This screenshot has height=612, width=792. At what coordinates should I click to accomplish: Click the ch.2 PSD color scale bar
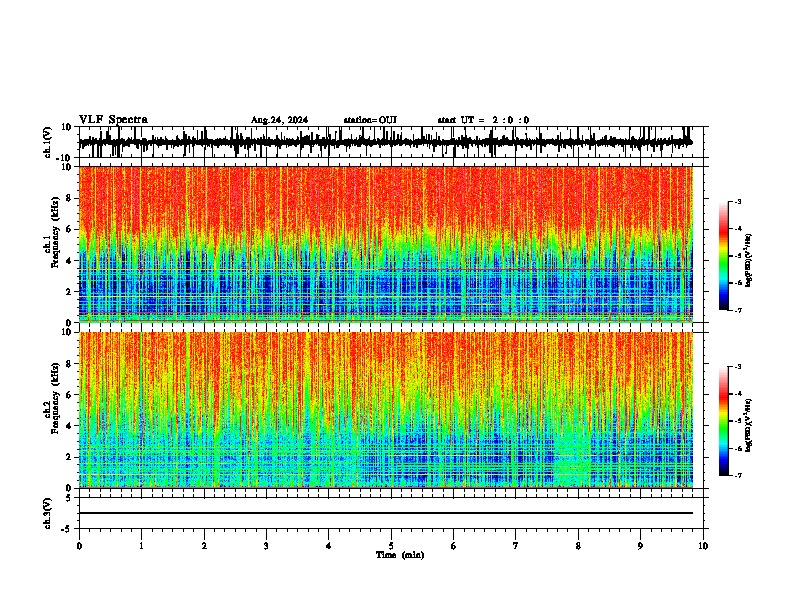tap(723, 421)
